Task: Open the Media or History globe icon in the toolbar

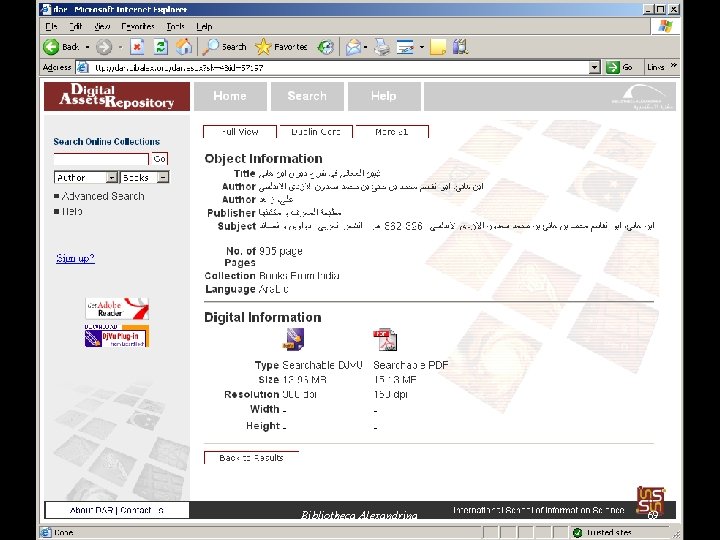Action: point(326,46)
